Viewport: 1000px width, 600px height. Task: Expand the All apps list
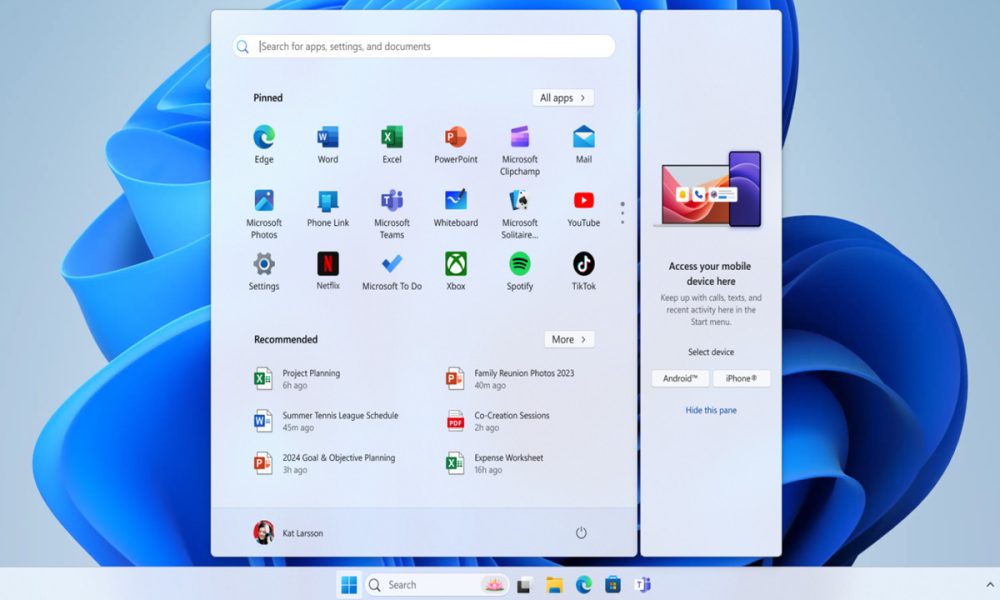pos(563,98)
